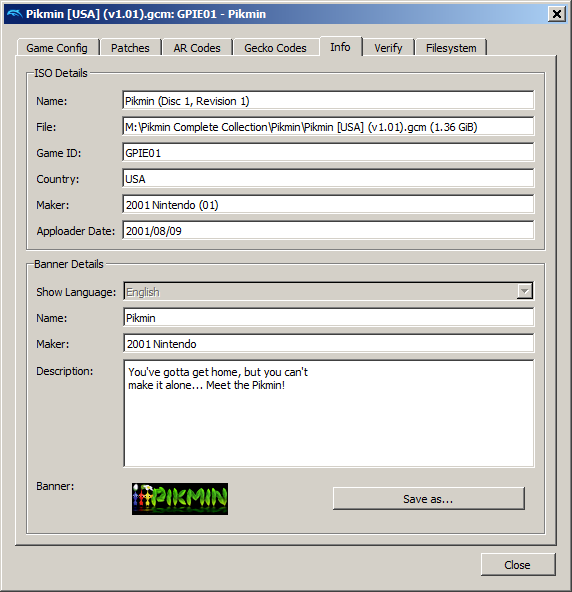Click the 'Banner:' label

(55, 486)
